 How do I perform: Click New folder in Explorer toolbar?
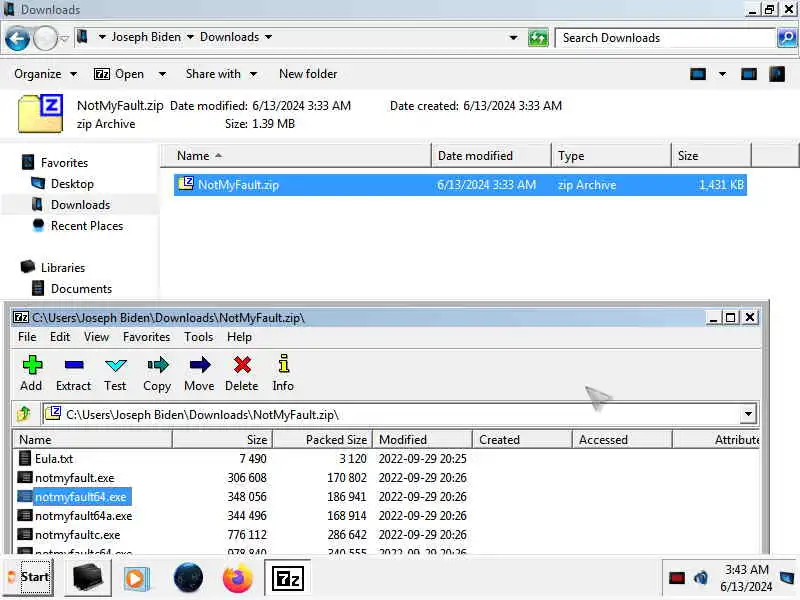pyautogui.click(x=308, y=74)
